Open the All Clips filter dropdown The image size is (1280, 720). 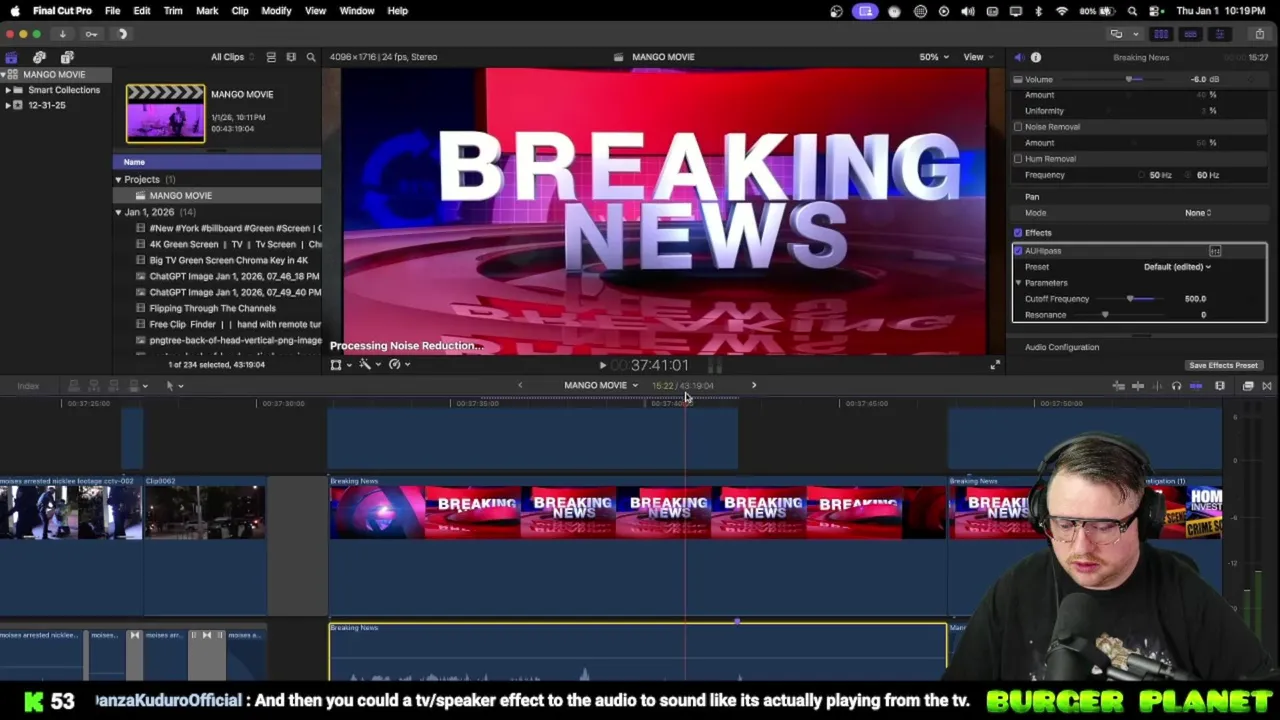pos(233,57)
